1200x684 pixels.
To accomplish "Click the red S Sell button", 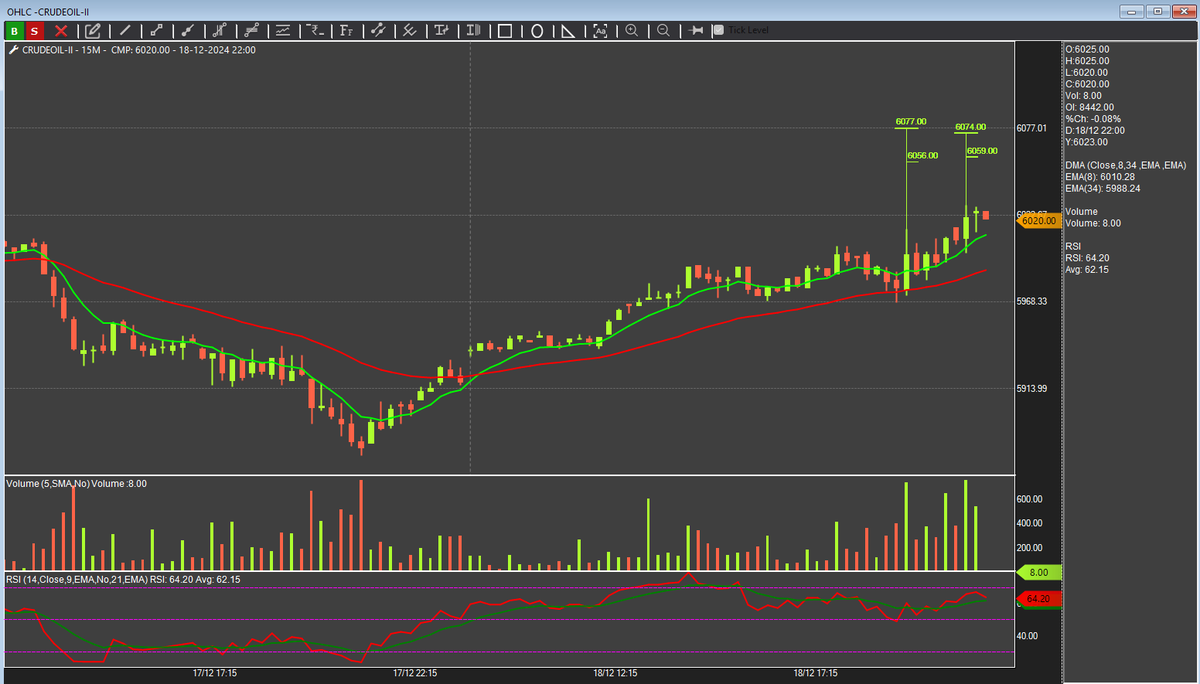I will click(33, 31).
